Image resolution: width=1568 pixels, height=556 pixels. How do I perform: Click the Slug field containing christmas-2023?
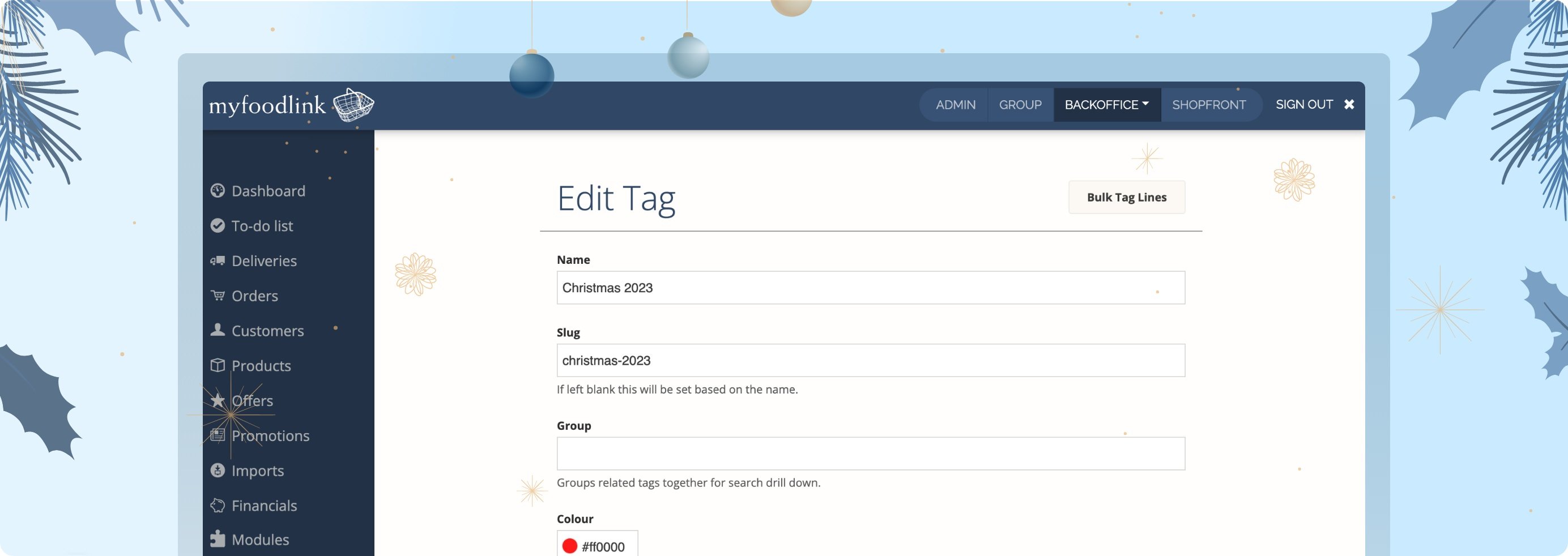(x=871, y=361)
